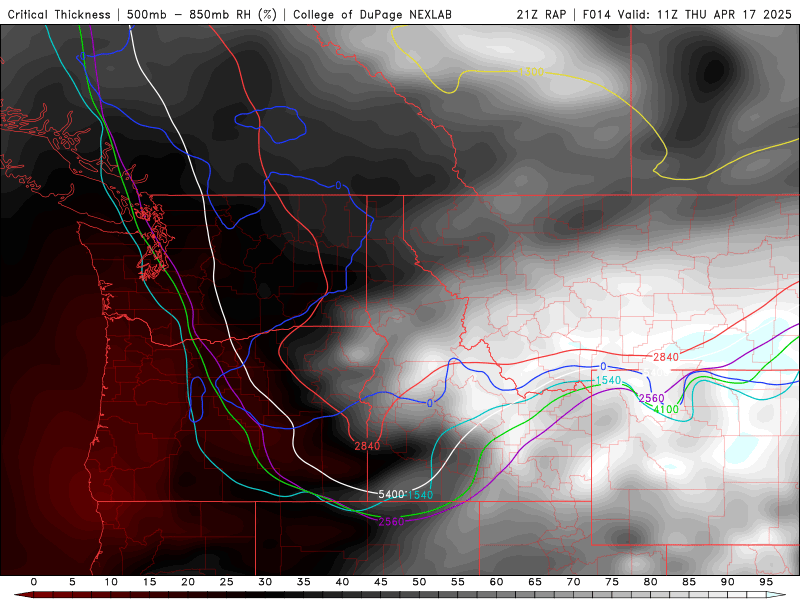Click the colorbar label 10
This screenshot has width=800, height=600.
pyautogui.click(x=111, y=582)
